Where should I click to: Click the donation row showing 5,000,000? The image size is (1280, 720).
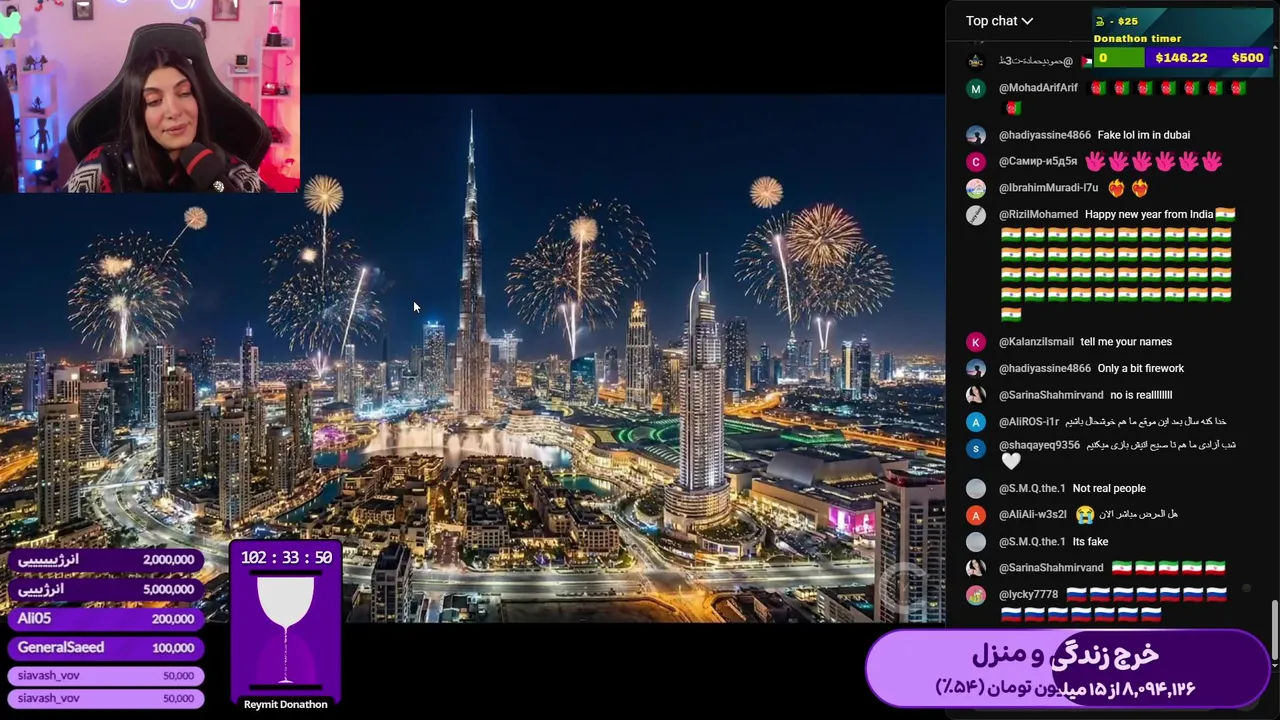(106, 589)
